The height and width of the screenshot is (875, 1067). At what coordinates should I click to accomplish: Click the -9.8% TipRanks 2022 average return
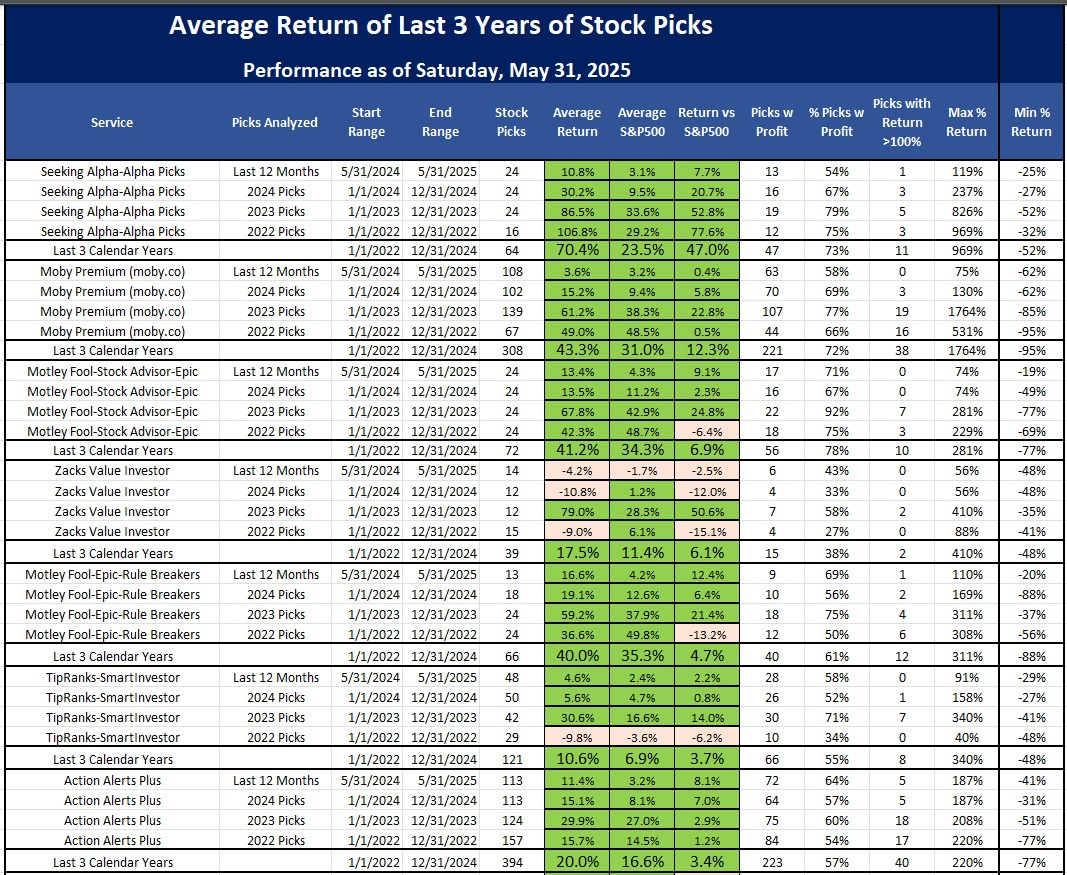coord(576,738)
